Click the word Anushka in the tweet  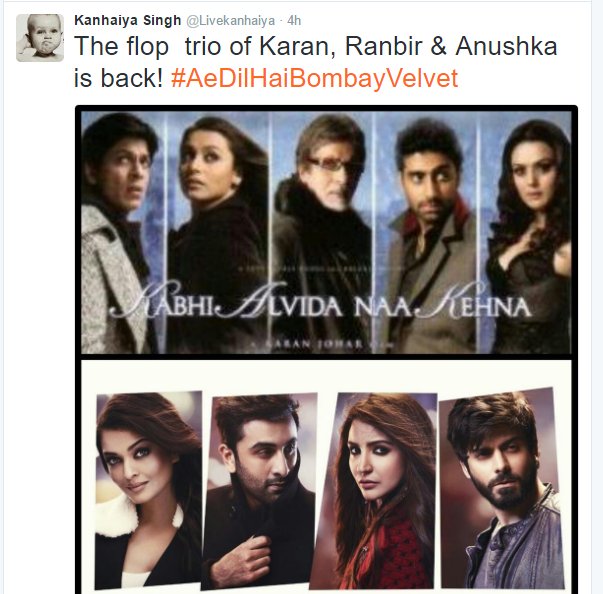click(x=506, y=47)
